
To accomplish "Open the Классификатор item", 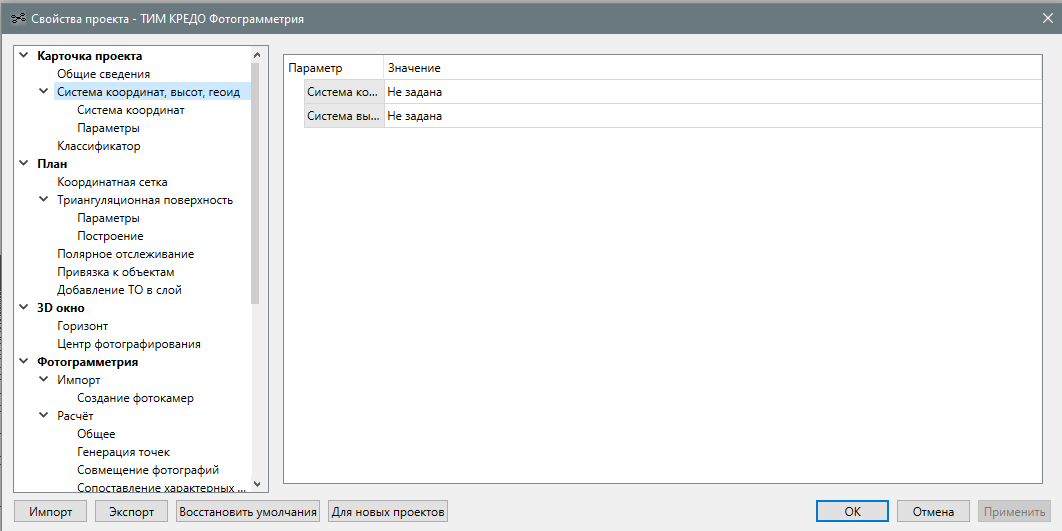I will (x=99, y=146).
